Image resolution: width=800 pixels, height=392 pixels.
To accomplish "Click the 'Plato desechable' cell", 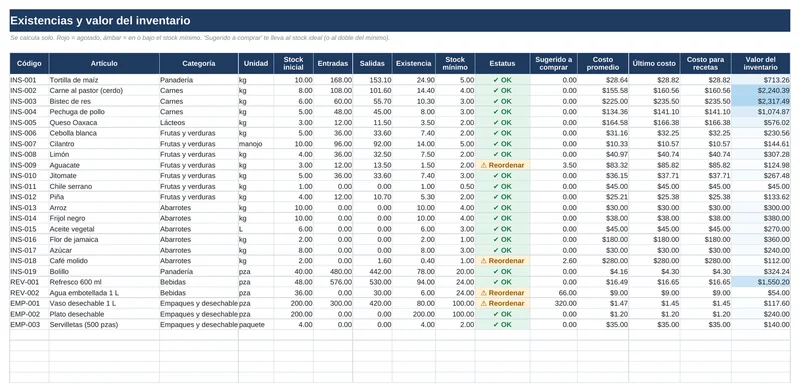I will pos(104,314).
